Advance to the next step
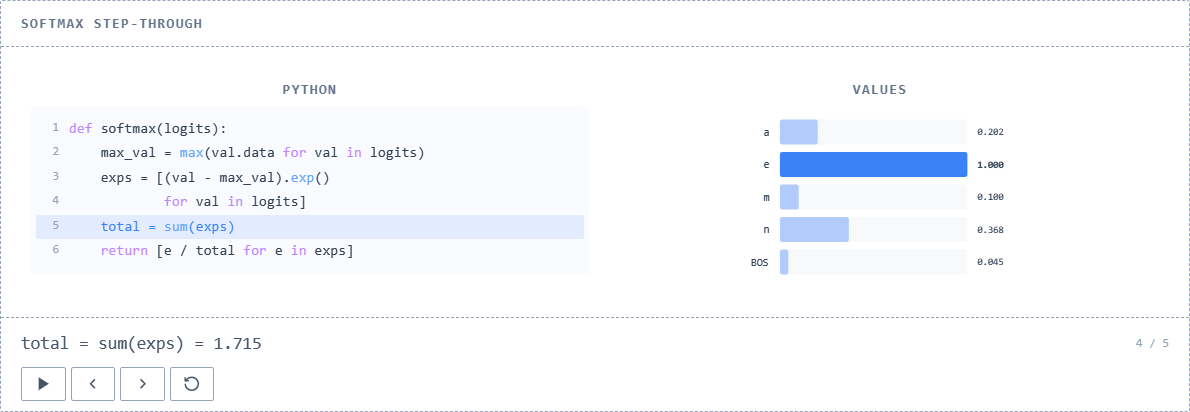The image size is (1190, 412). (x=143, y=383)
